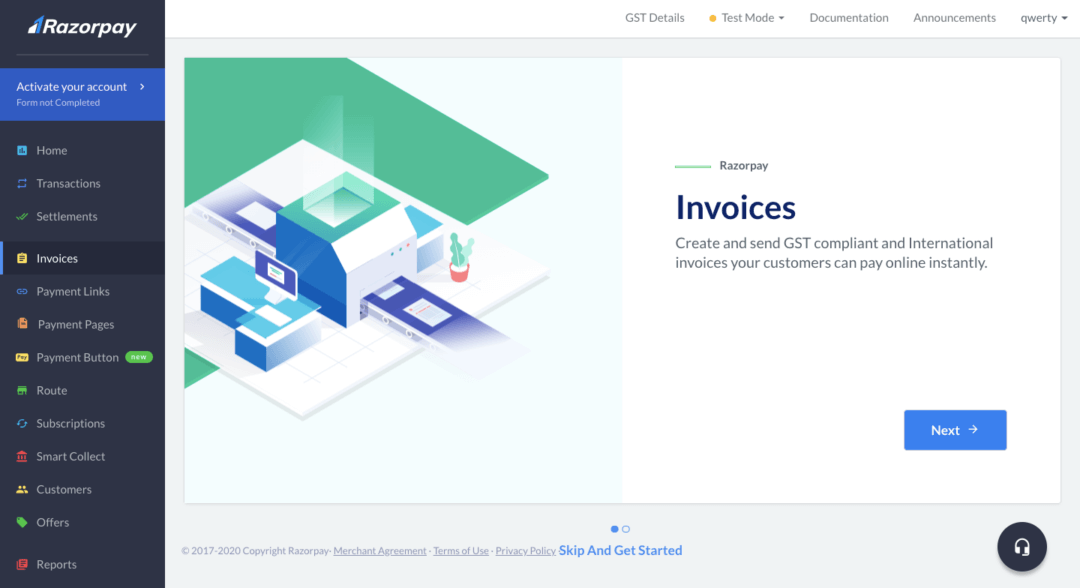Go to second carousel slide dot
Screen dimensions: 1080x588
pos(626,529)
